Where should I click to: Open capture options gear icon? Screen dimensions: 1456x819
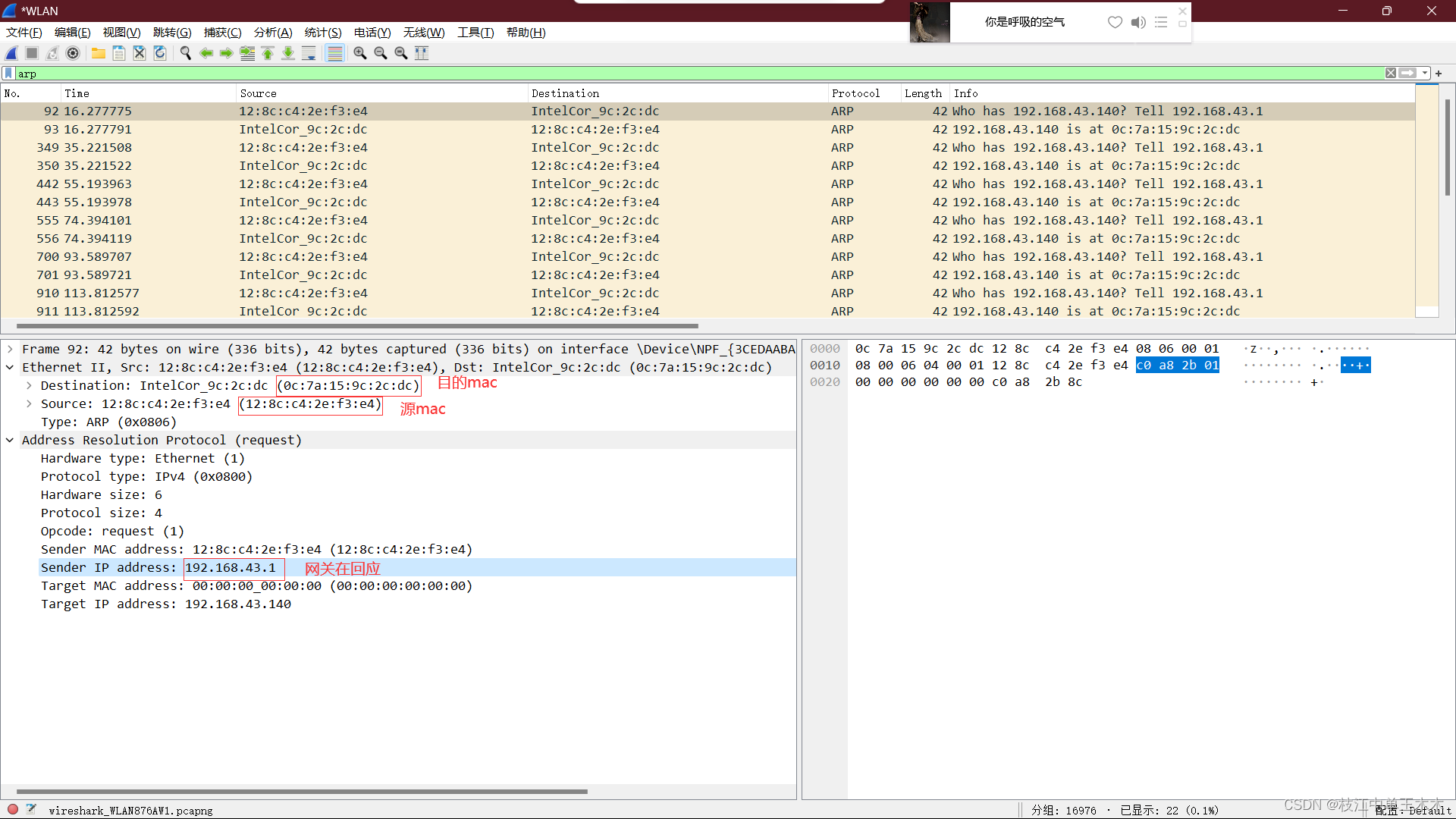coord(73,53)
